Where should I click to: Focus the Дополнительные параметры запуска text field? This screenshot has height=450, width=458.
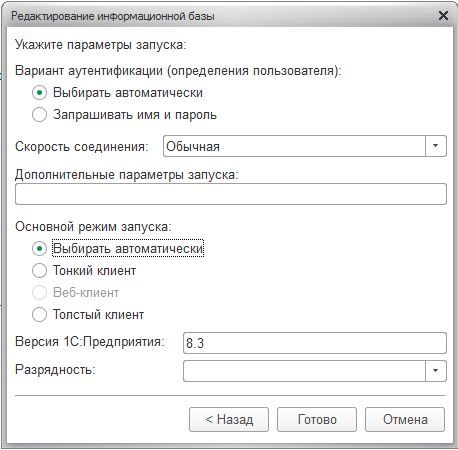point(231,194)
